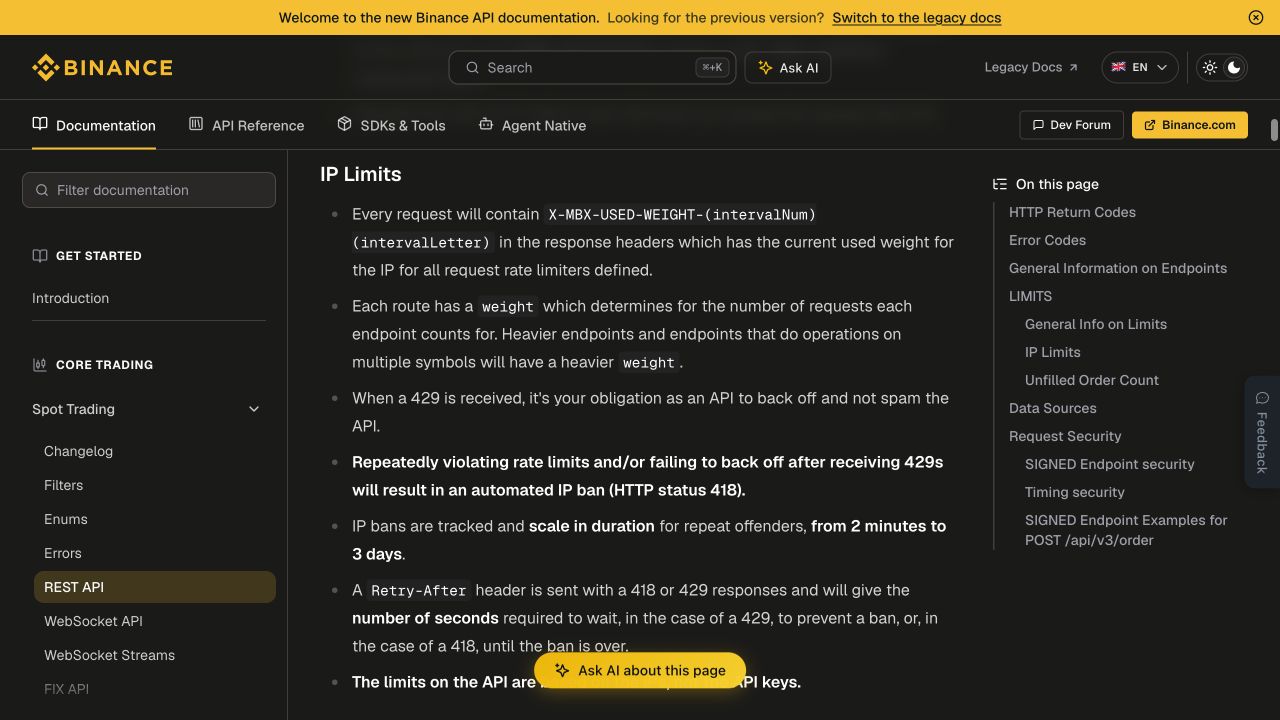Open the FIX API page
The height and width of the screenshot is (720, 1280).
[x=66, y=689]
